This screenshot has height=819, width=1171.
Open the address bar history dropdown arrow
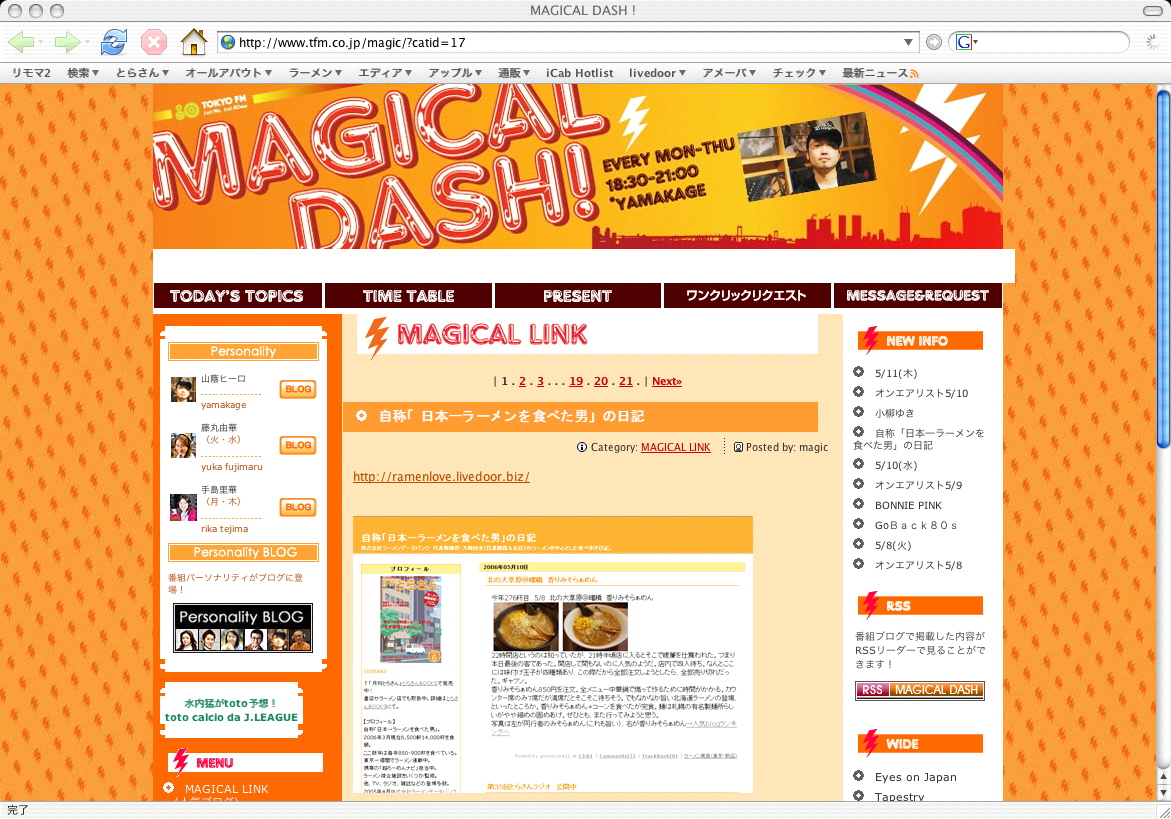908,43
